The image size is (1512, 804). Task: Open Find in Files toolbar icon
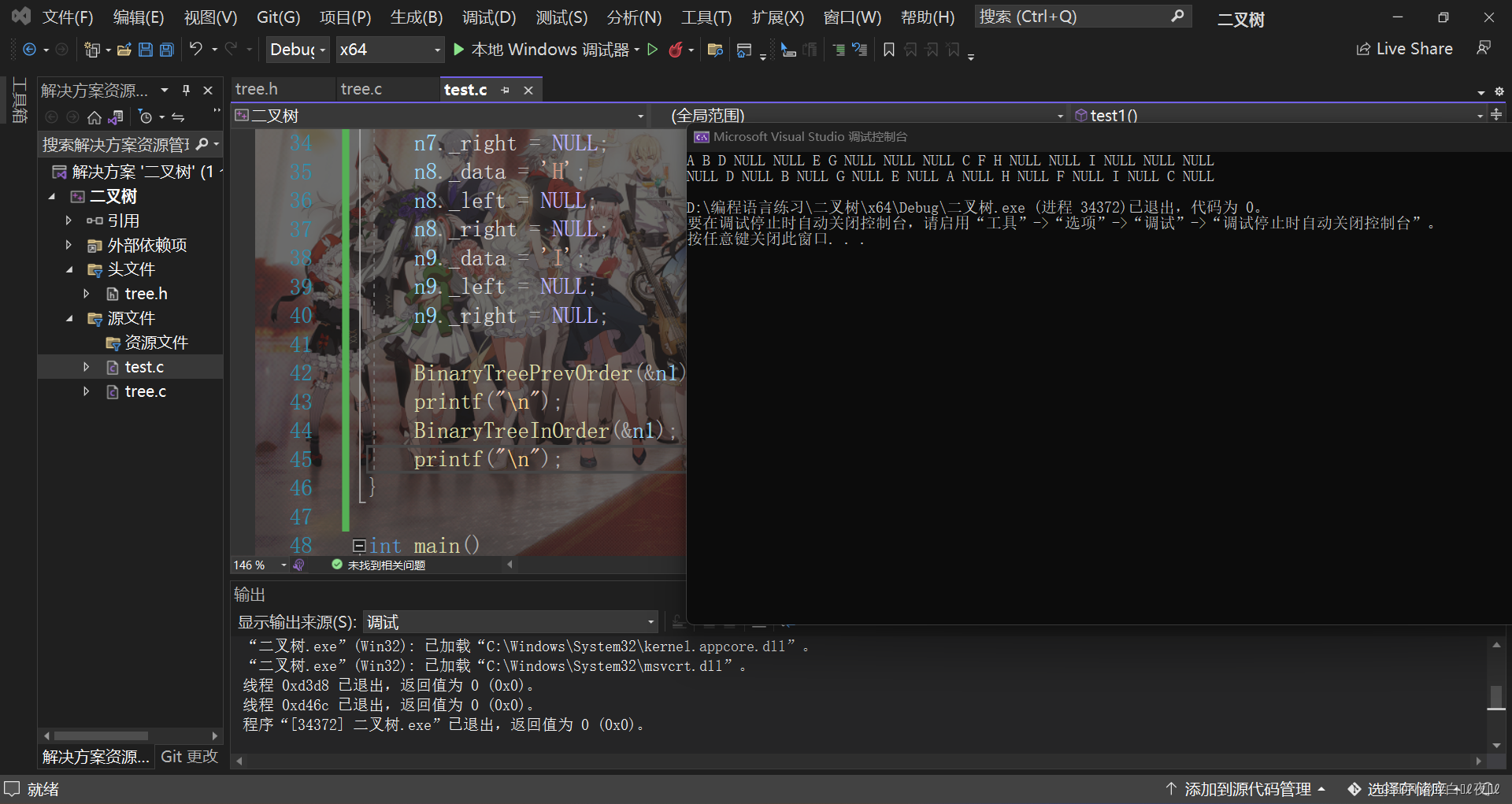(x=715, y=50)
